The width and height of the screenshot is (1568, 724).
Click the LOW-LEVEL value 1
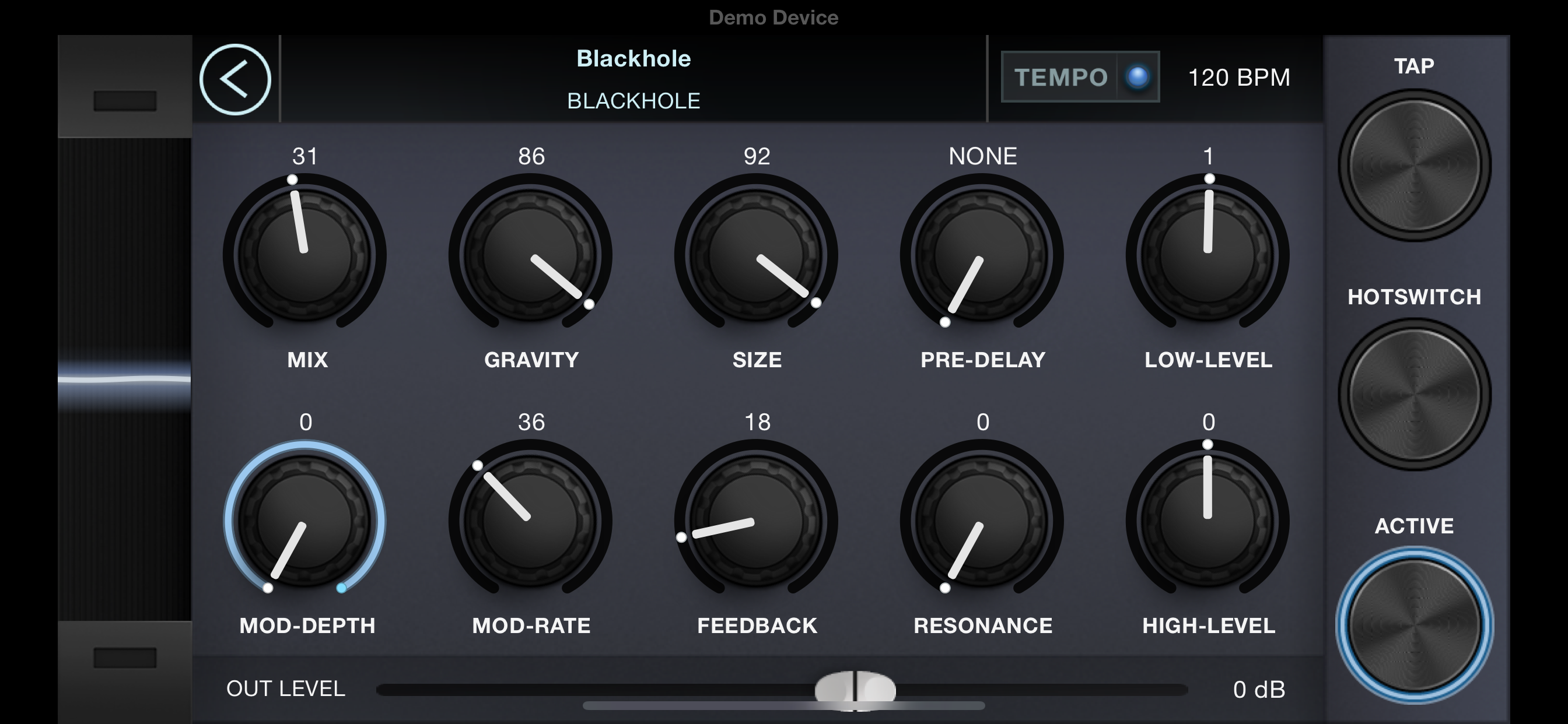coord(1209,156)
